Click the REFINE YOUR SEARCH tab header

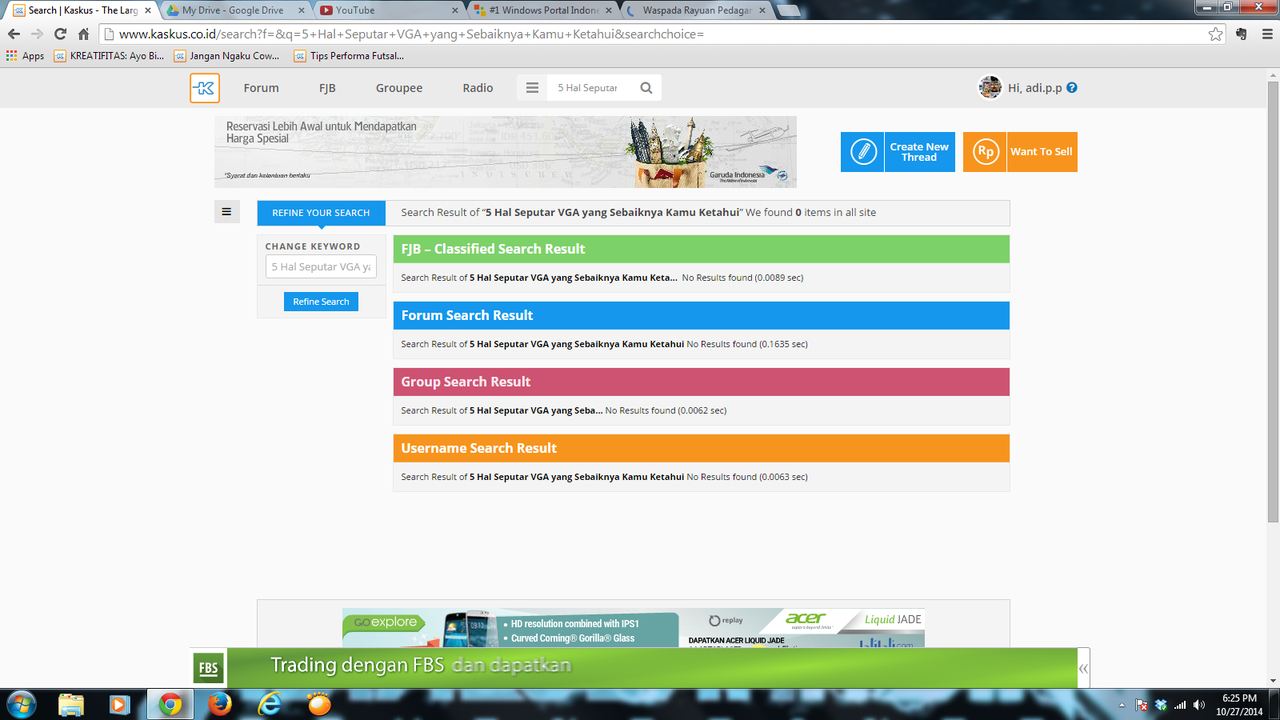click(321, 213)
